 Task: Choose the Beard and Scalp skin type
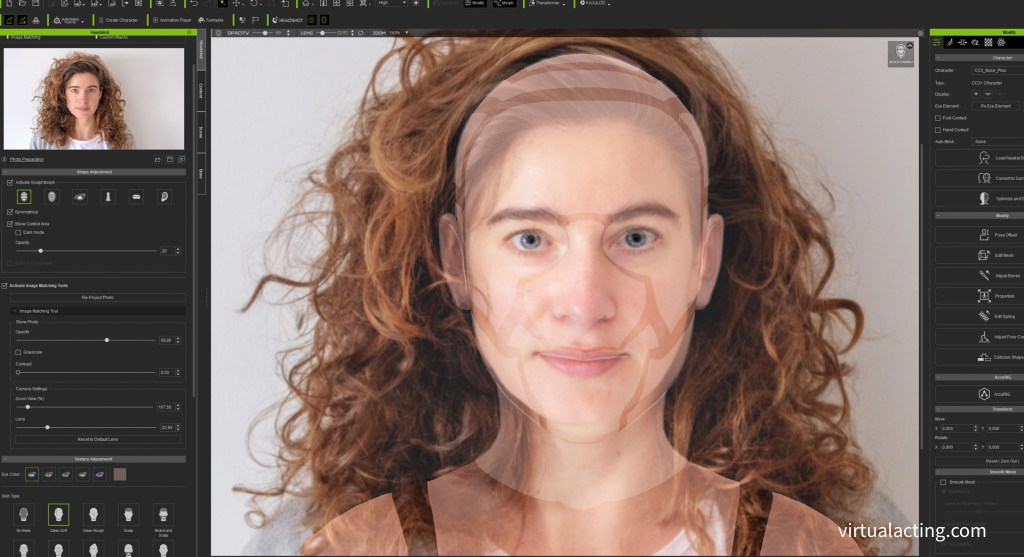click(x=163, y=515)
